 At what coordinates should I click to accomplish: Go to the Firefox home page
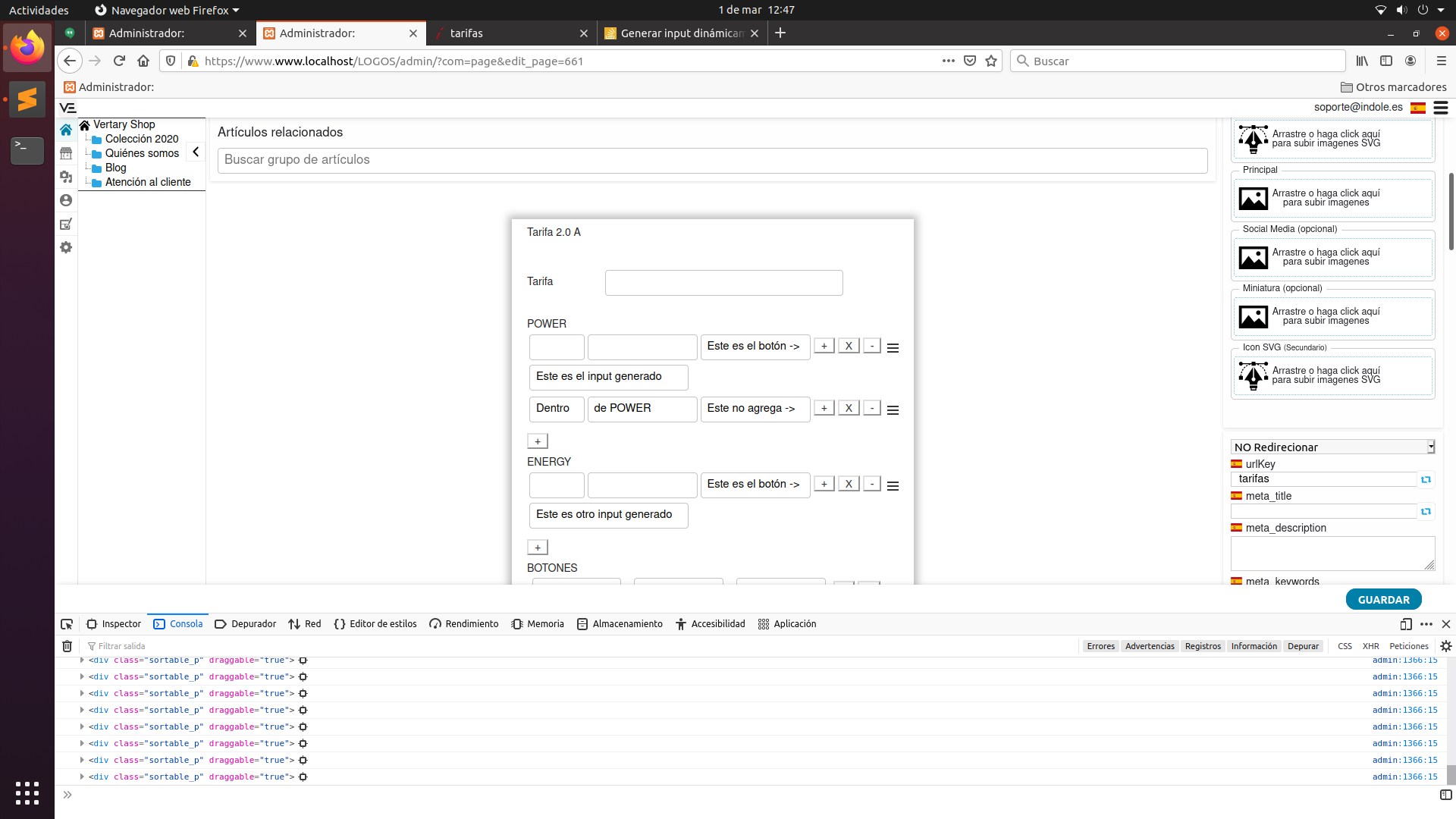click(143, 61)
